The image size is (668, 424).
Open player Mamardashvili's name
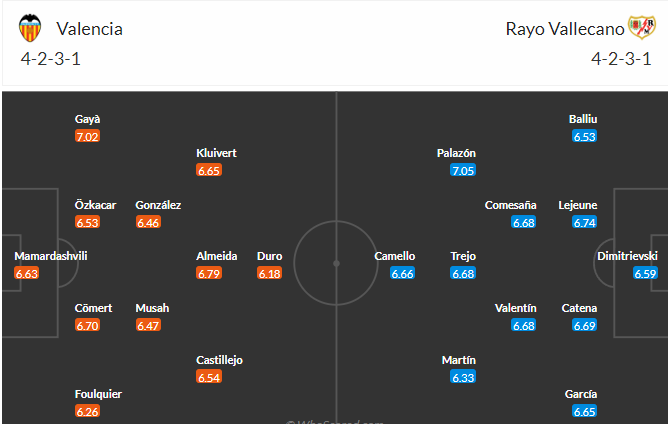[x=51, y=256]
